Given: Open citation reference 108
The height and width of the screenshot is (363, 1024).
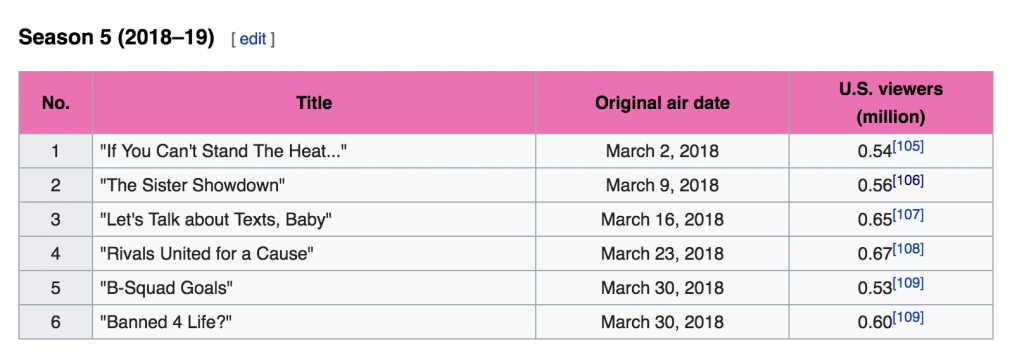Looking at the screenshot, I should click(x=908, y=249).
